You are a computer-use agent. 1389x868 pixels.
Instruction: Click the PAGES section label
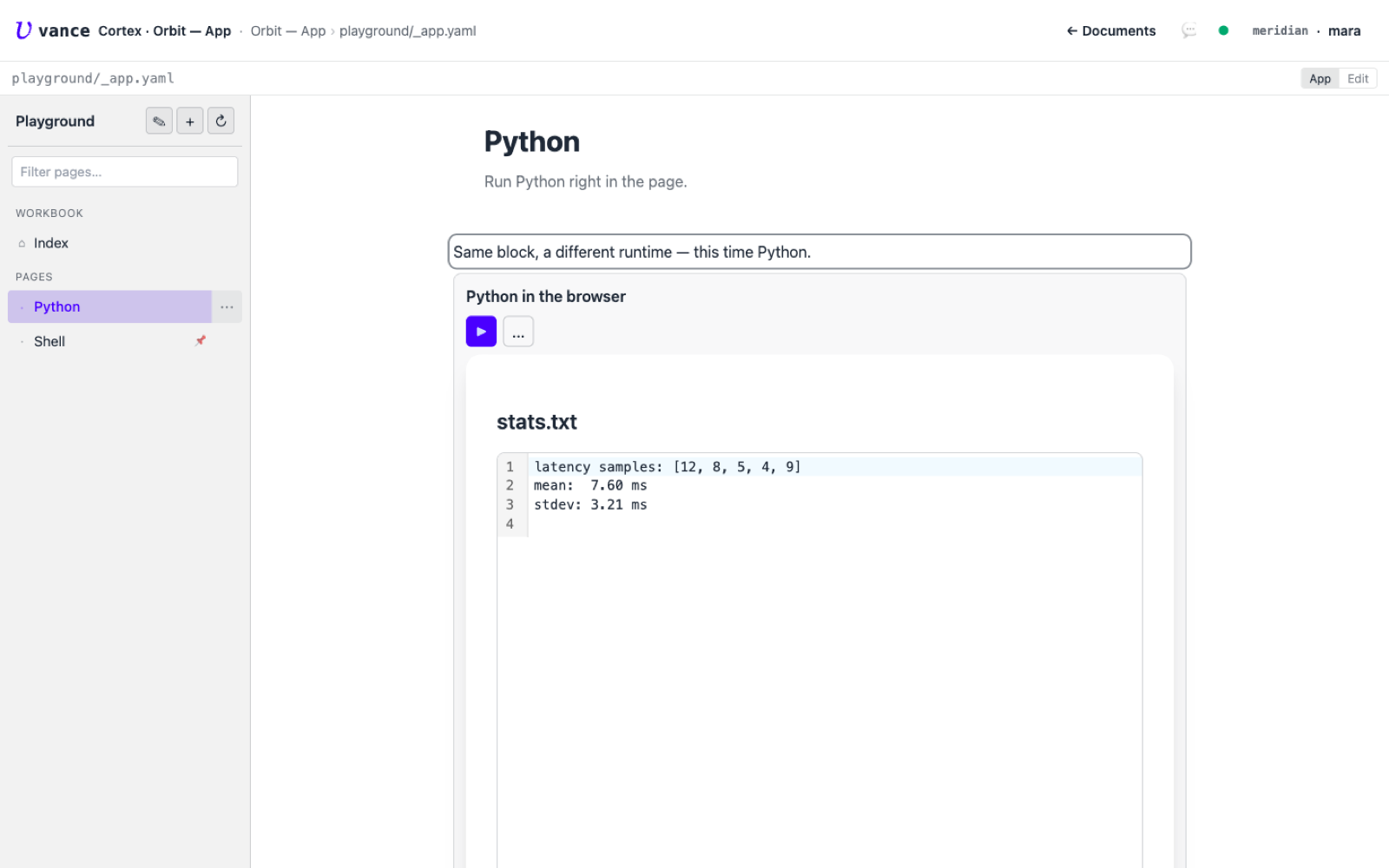tap(34, 277)
